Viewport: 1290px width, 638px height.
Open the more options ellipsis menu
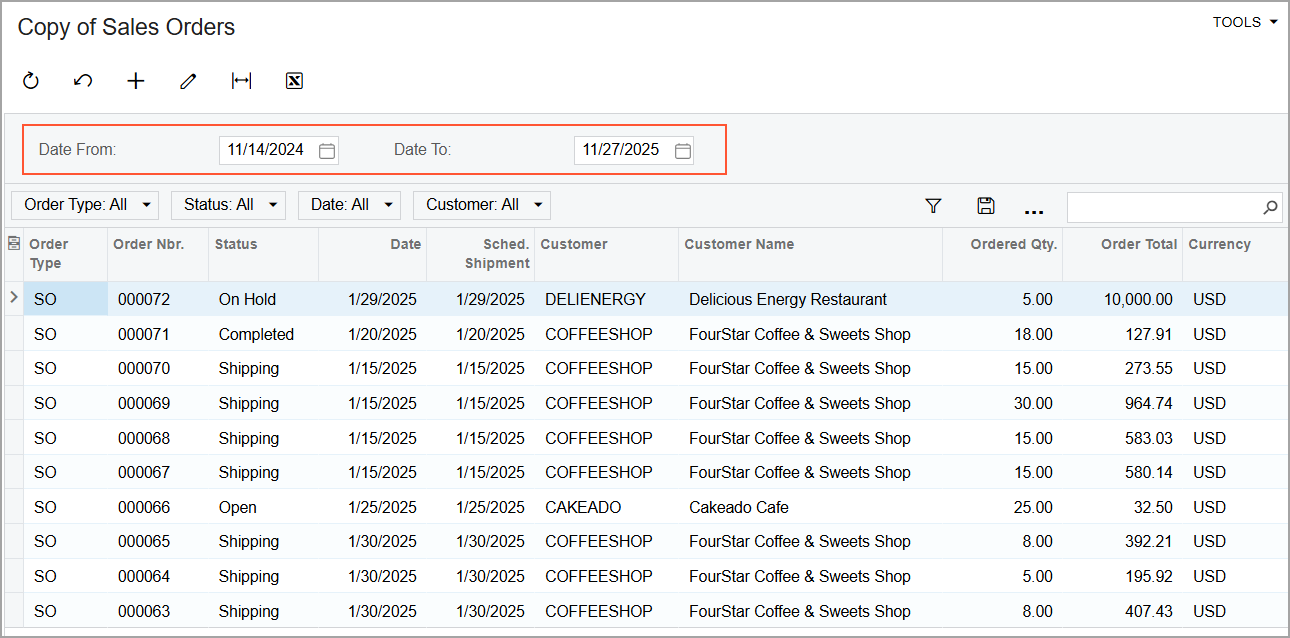point(1034,210)
